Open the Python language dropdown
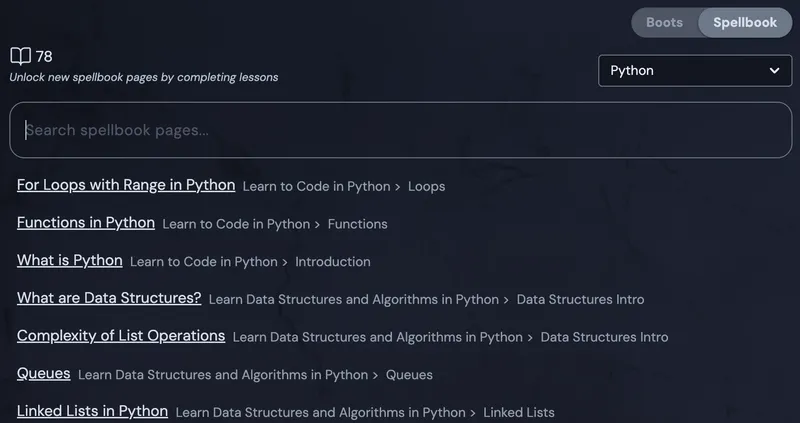Screen dimensions: 800x423 click(x=694, y=71)
